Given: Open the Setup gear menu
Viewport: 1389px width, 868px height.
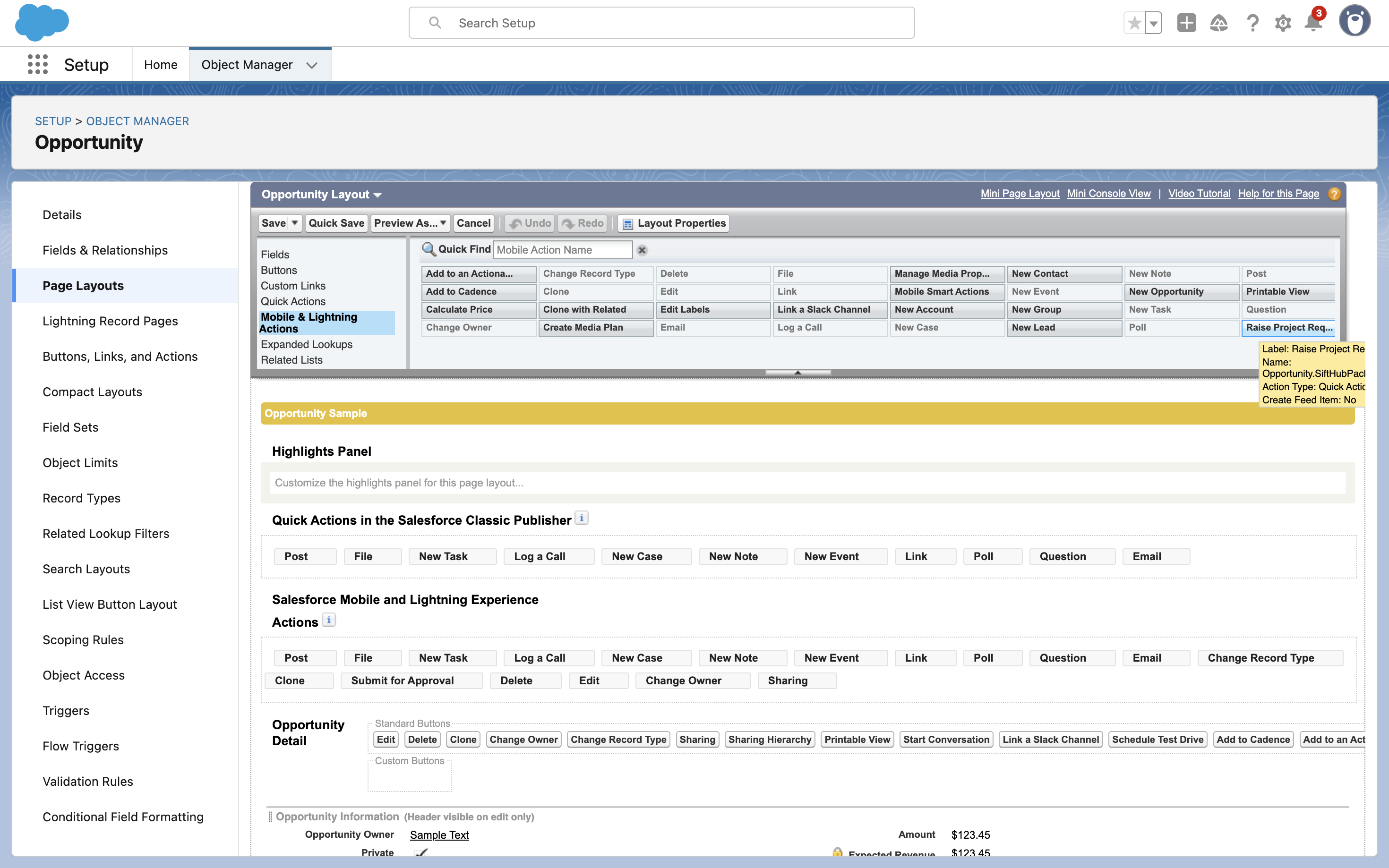Looking at the screenshot, I should click(x=1282, y=23).
